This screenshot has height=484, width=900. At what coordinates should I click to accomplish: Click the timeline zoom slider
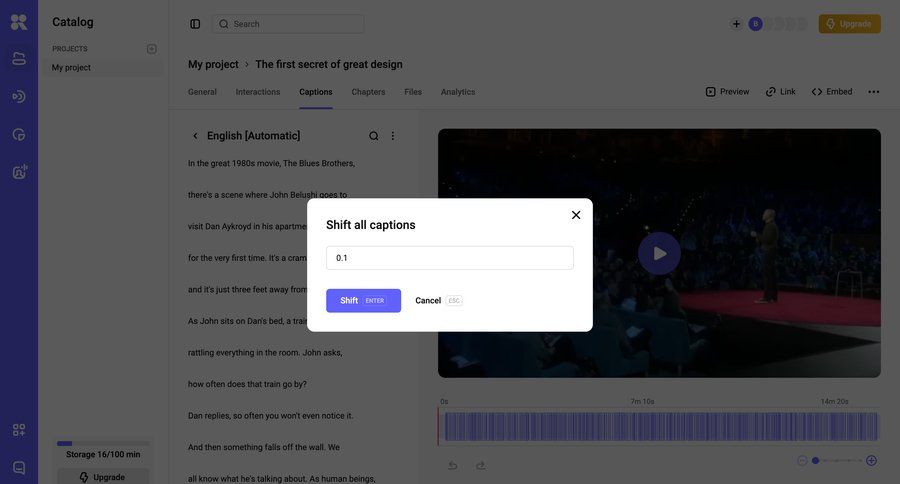835,460
